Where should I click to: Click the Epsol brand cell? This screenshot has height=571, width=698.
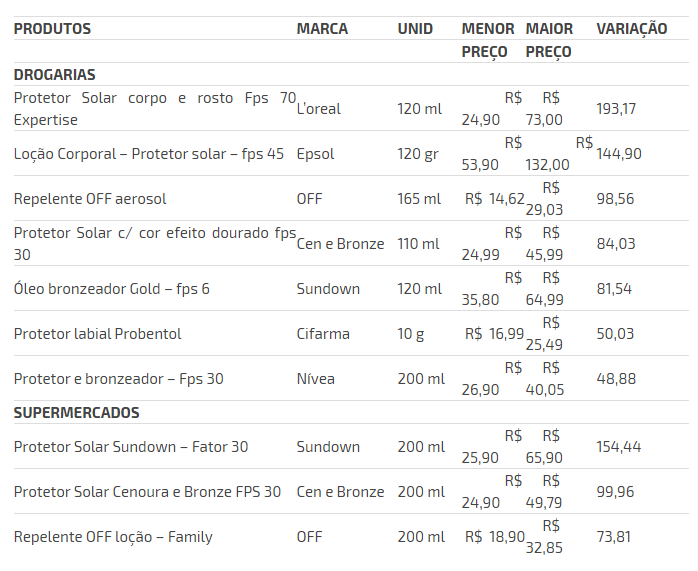click(315, 154)
